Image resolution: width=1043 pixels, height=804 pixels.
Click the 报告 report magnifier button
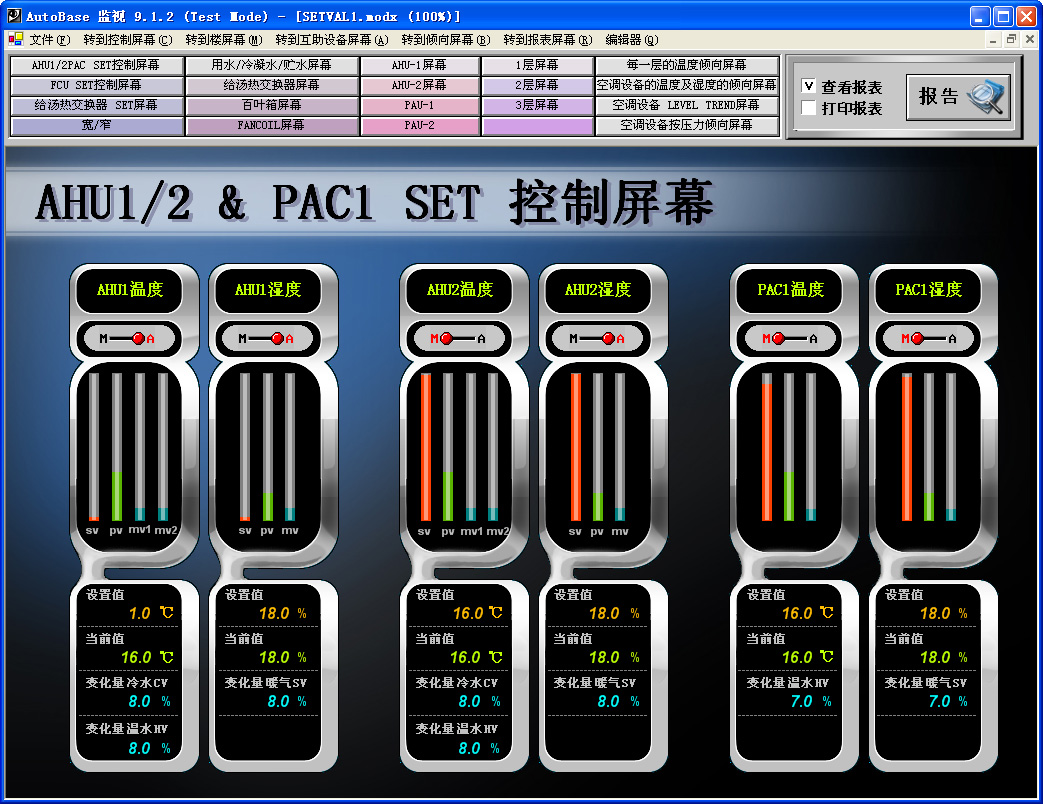coord(957,97)
